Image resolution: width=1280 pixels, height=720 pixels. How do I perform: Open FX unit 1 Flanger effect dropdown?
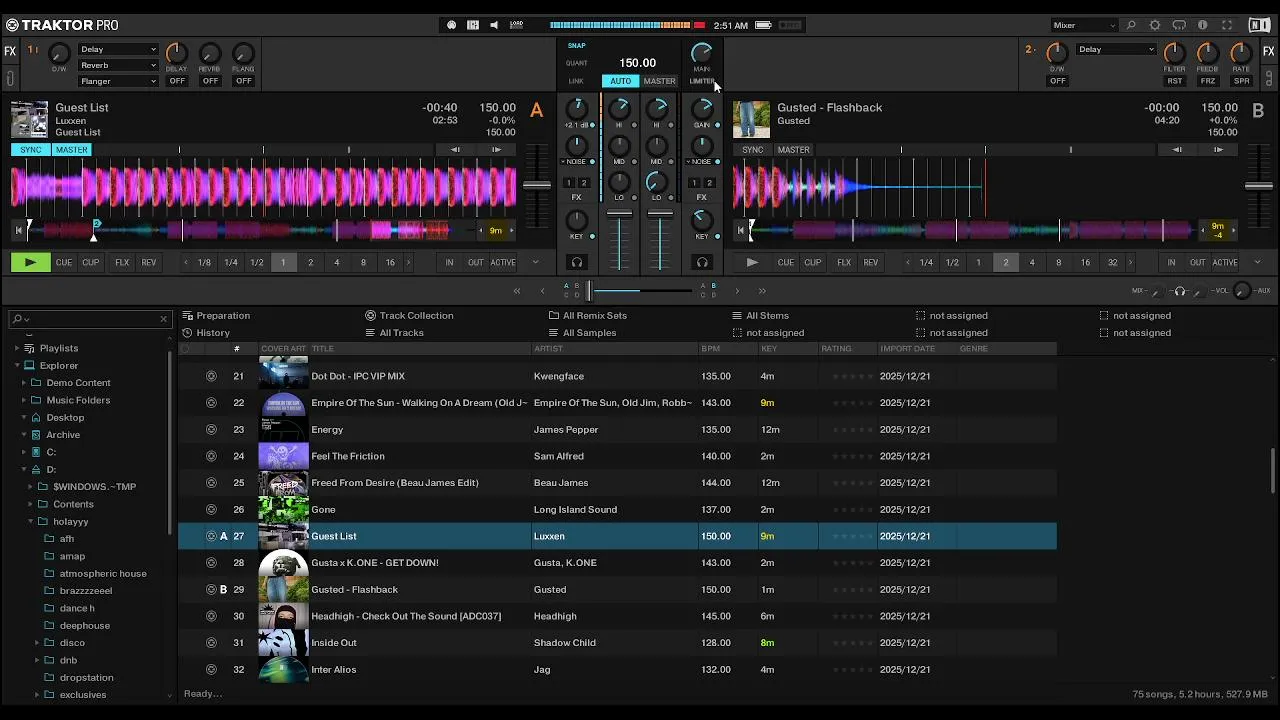(118, 81)
